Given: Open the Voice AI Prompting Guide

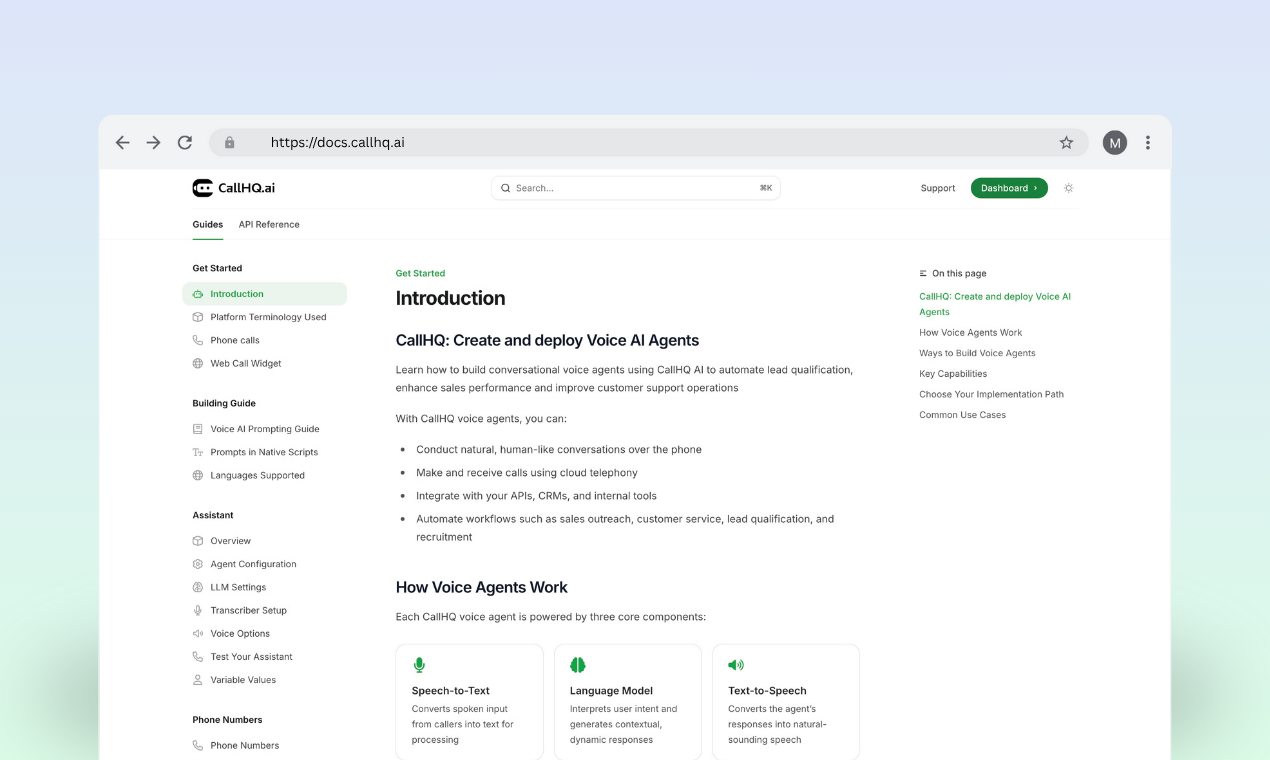Looking at the screenshot, I should pos(265,429).
